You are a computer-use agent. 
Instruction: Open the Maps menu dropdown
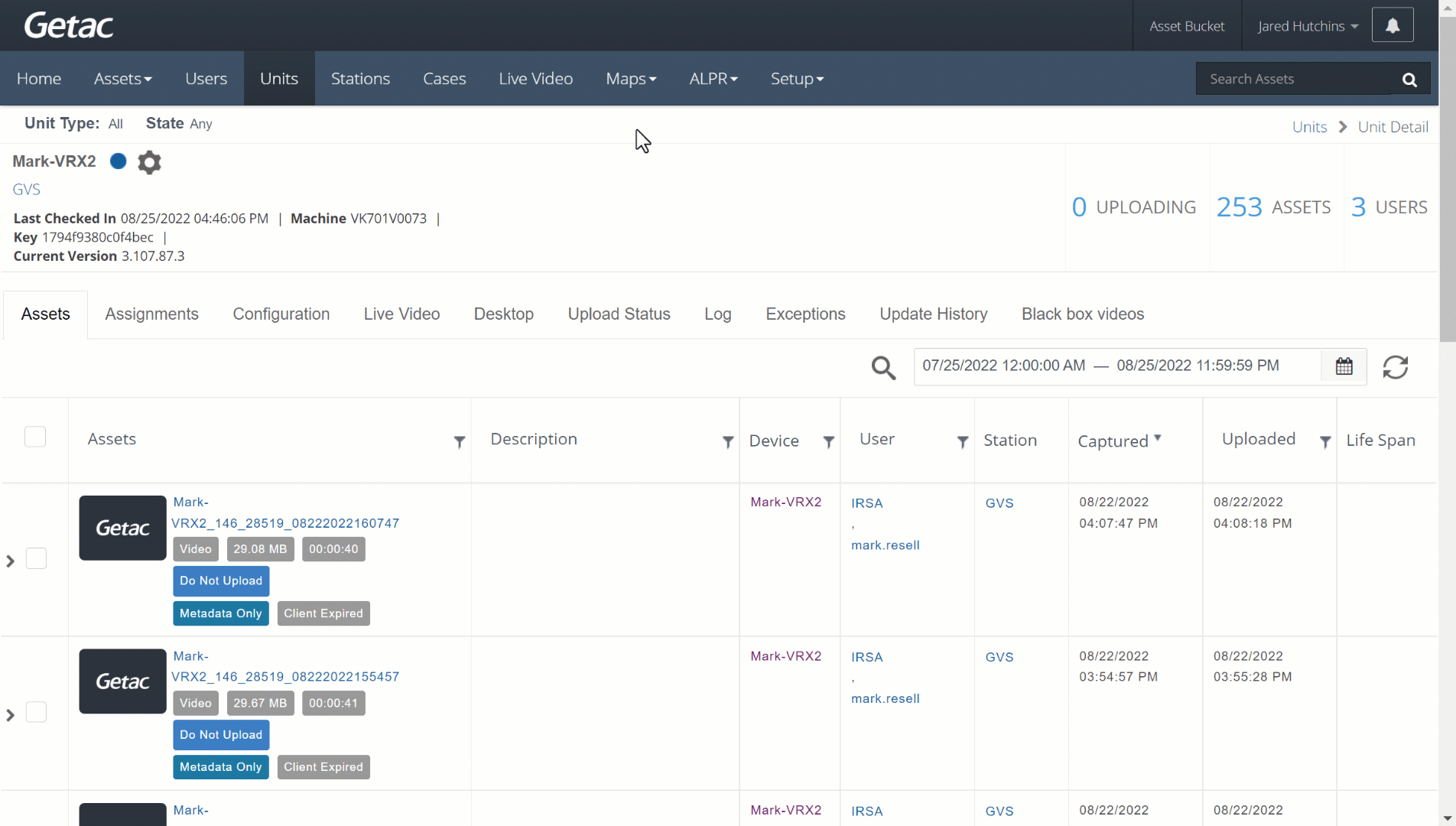[x=631, y=79]
